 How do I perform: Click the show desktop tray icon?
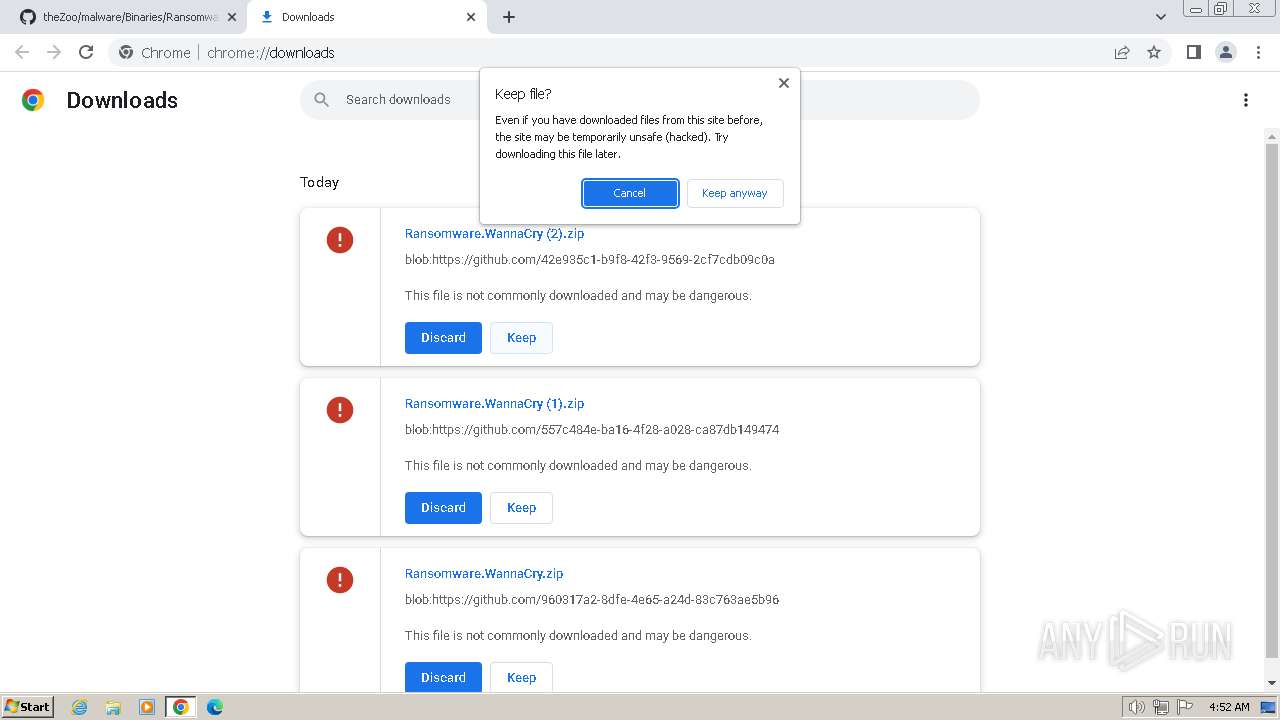coord(1268,707)
